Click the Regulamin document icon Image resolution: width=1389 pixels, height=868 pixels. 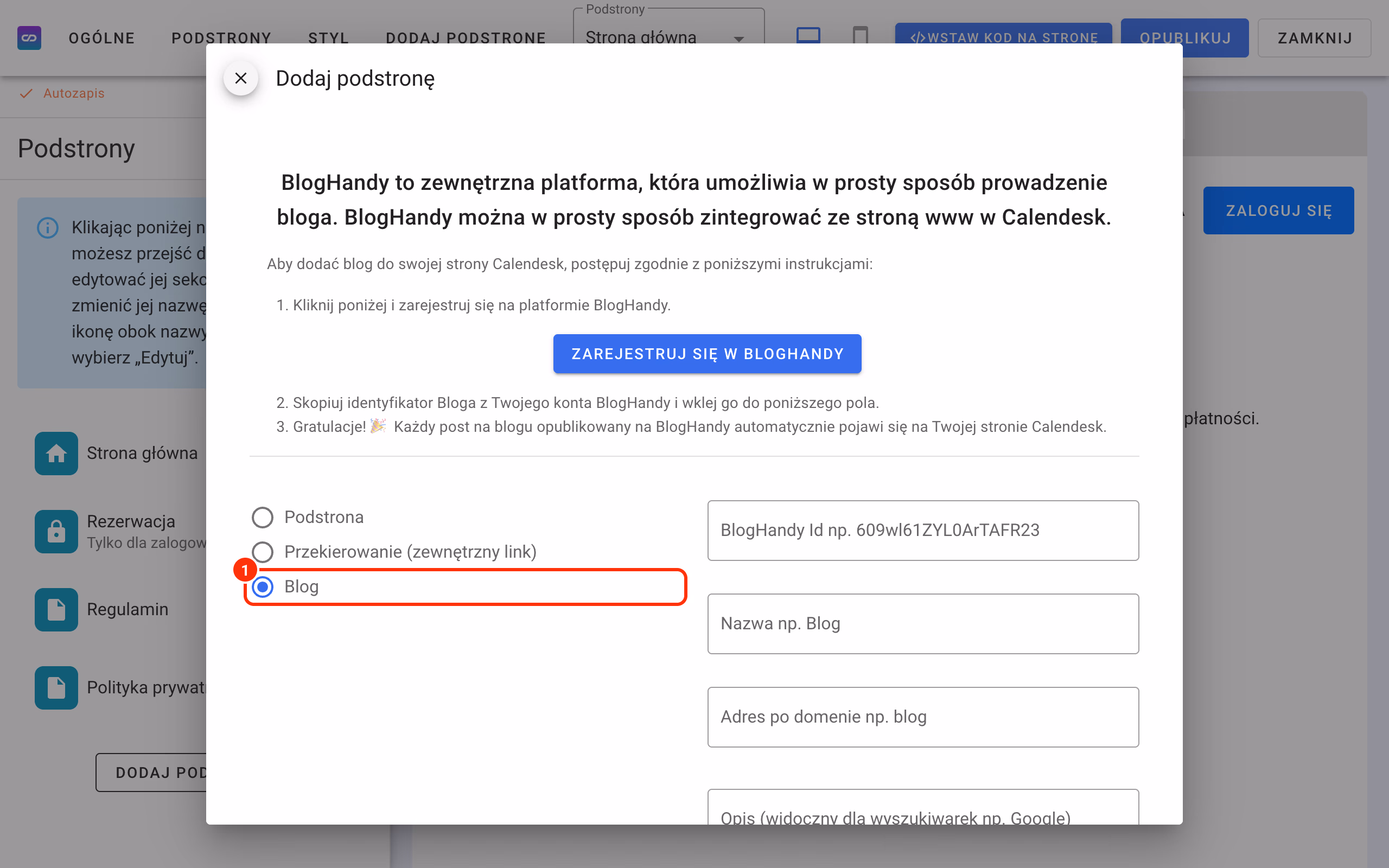tap(56, 609)
